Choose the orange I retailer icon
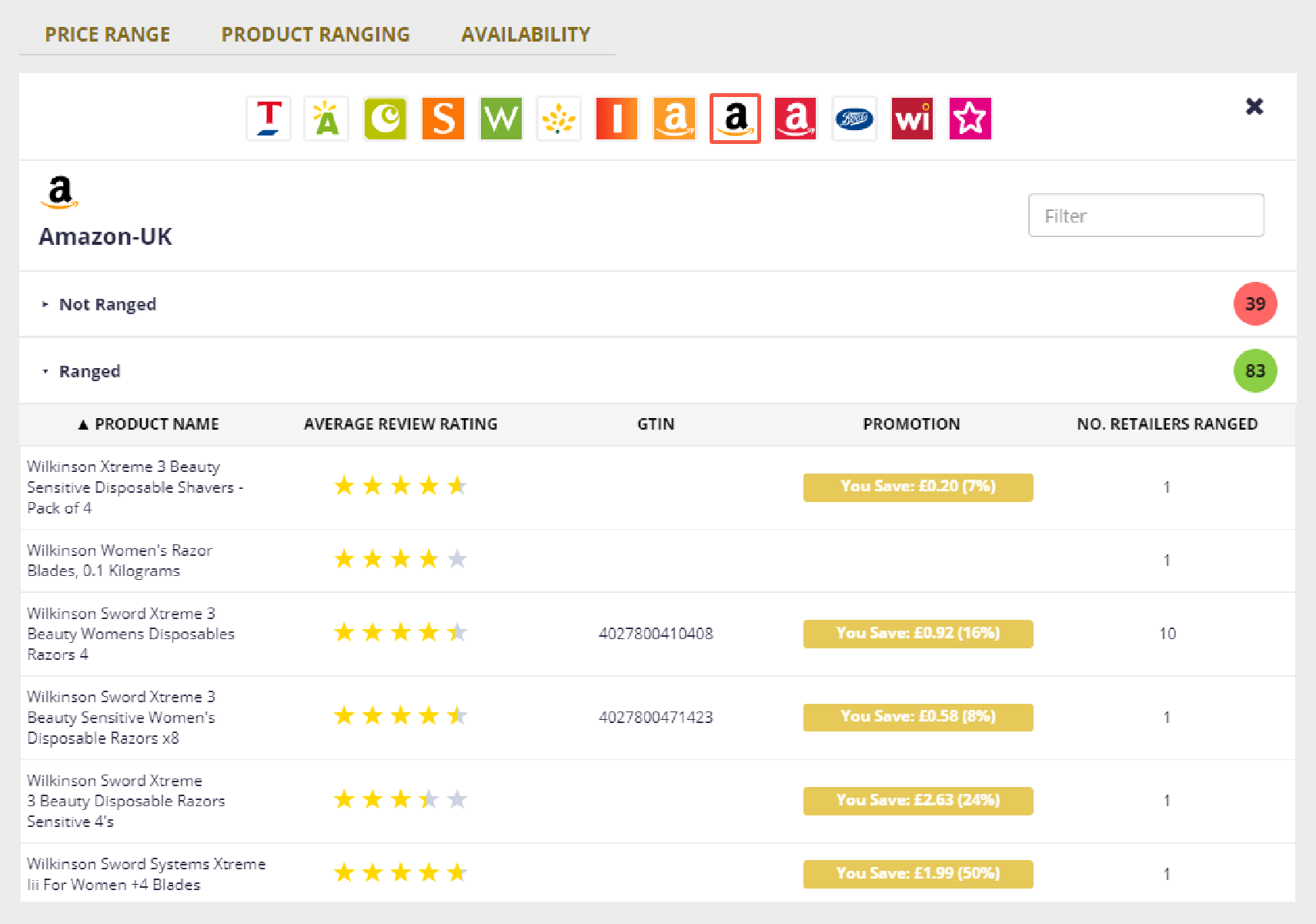This screenshot has width=1316, height=924. click(x=616, y=119)
